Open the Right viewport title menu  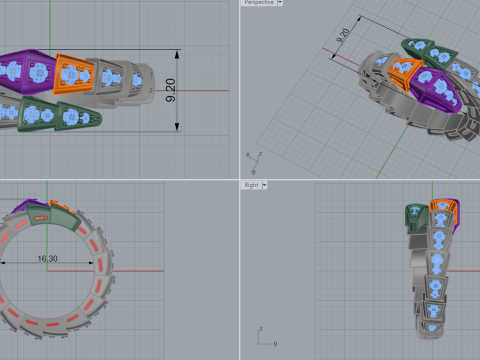point(251,185)
